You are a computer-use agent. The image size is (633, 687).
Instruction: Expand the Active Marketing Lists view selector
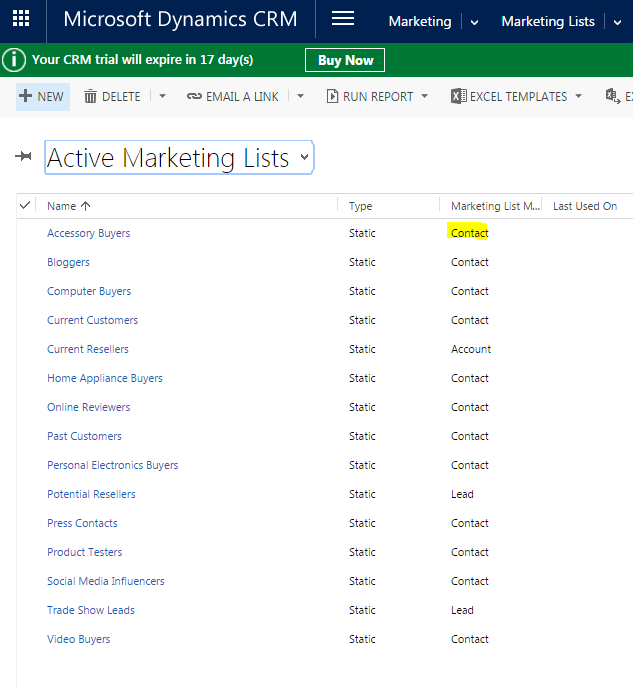(304, 157)
